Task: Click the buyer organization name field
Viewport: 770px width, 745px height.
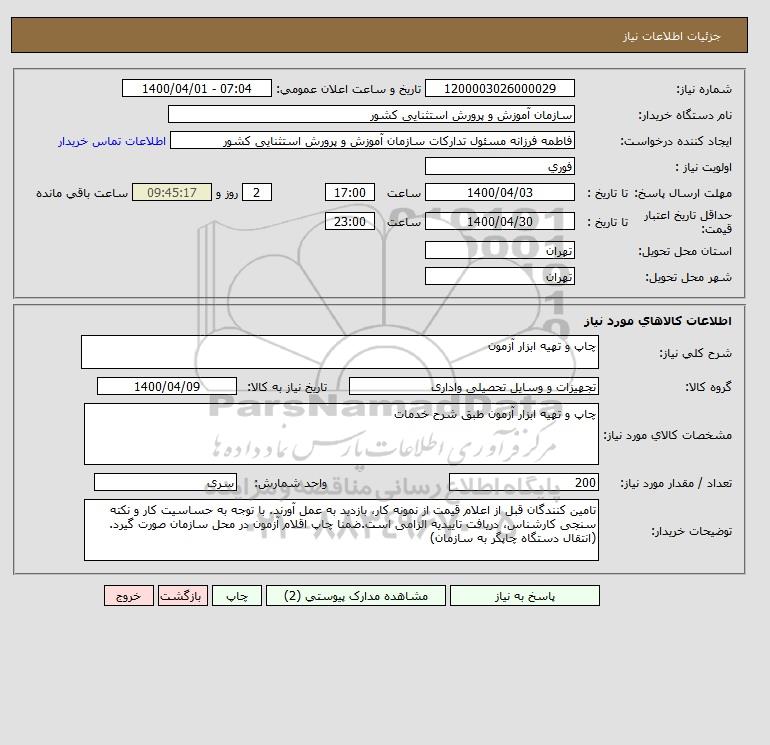Action: coord(371,114)
